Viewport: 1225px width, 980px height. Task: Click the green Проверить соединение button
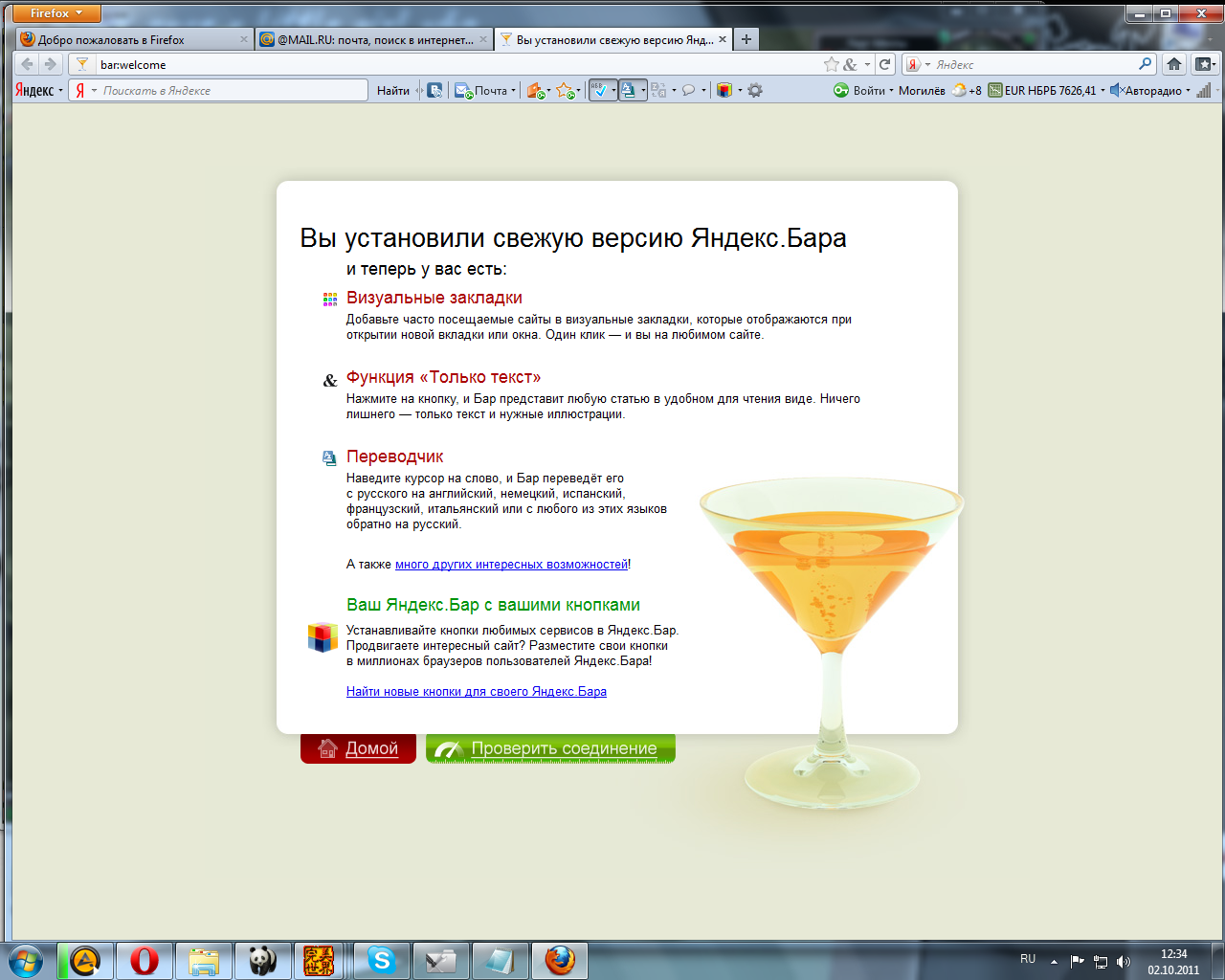pyautogui.click(x=550, y=748)
